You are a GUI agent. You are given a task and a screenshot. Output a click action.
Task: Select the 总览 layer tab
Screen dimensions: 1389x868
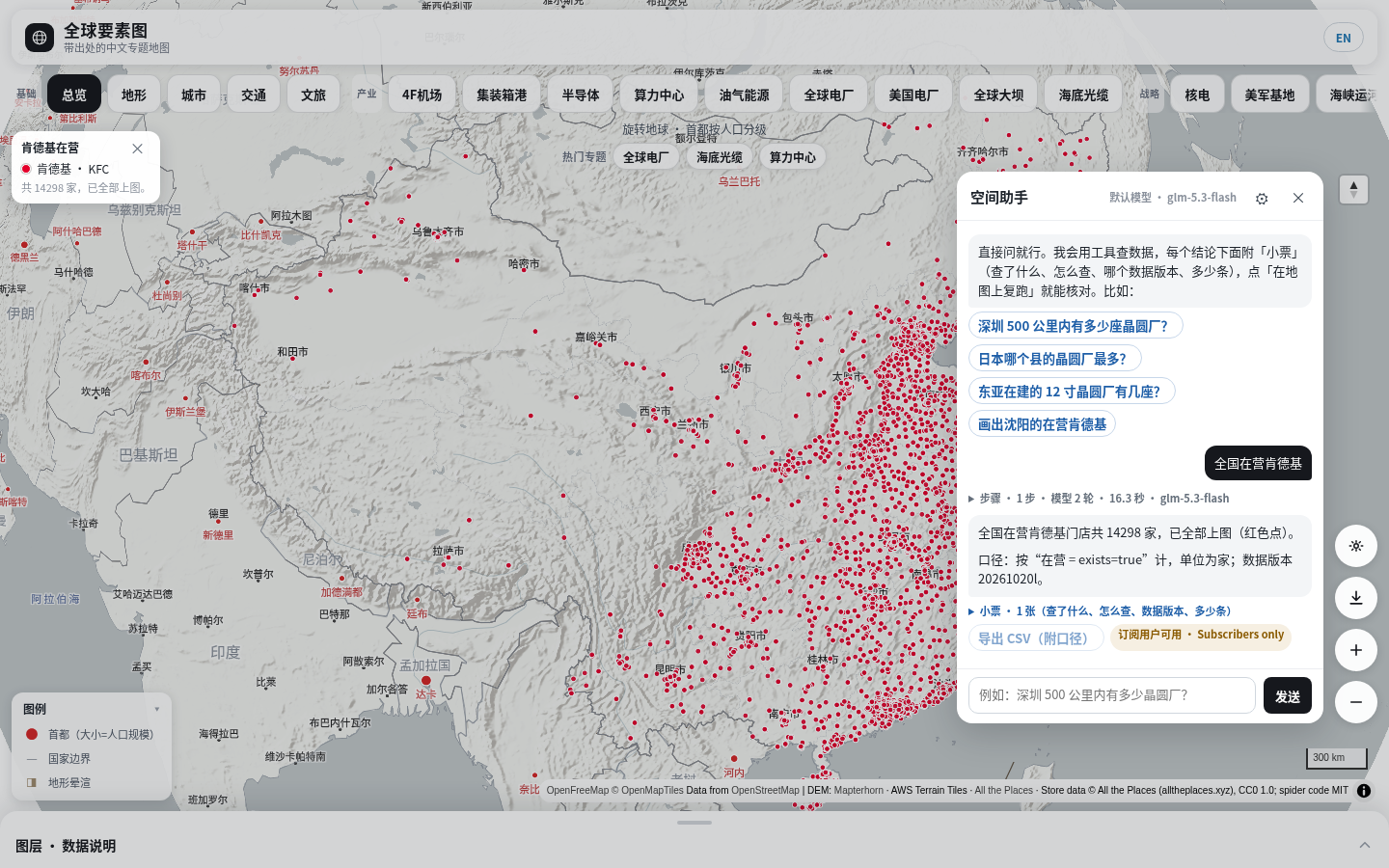74,95
